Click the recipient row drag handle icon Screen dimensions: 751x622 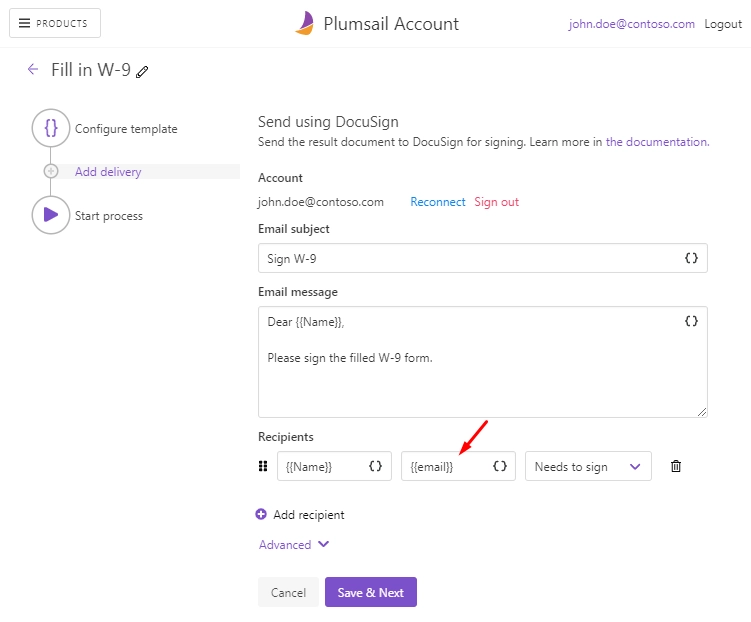point(263,466)
